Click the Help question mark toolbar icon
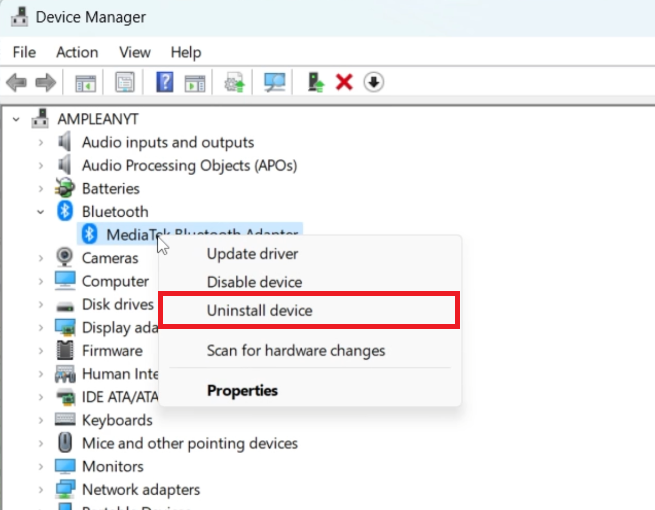Image resolution: width=655 pixels, height=510 pixels. coord(166,82)
